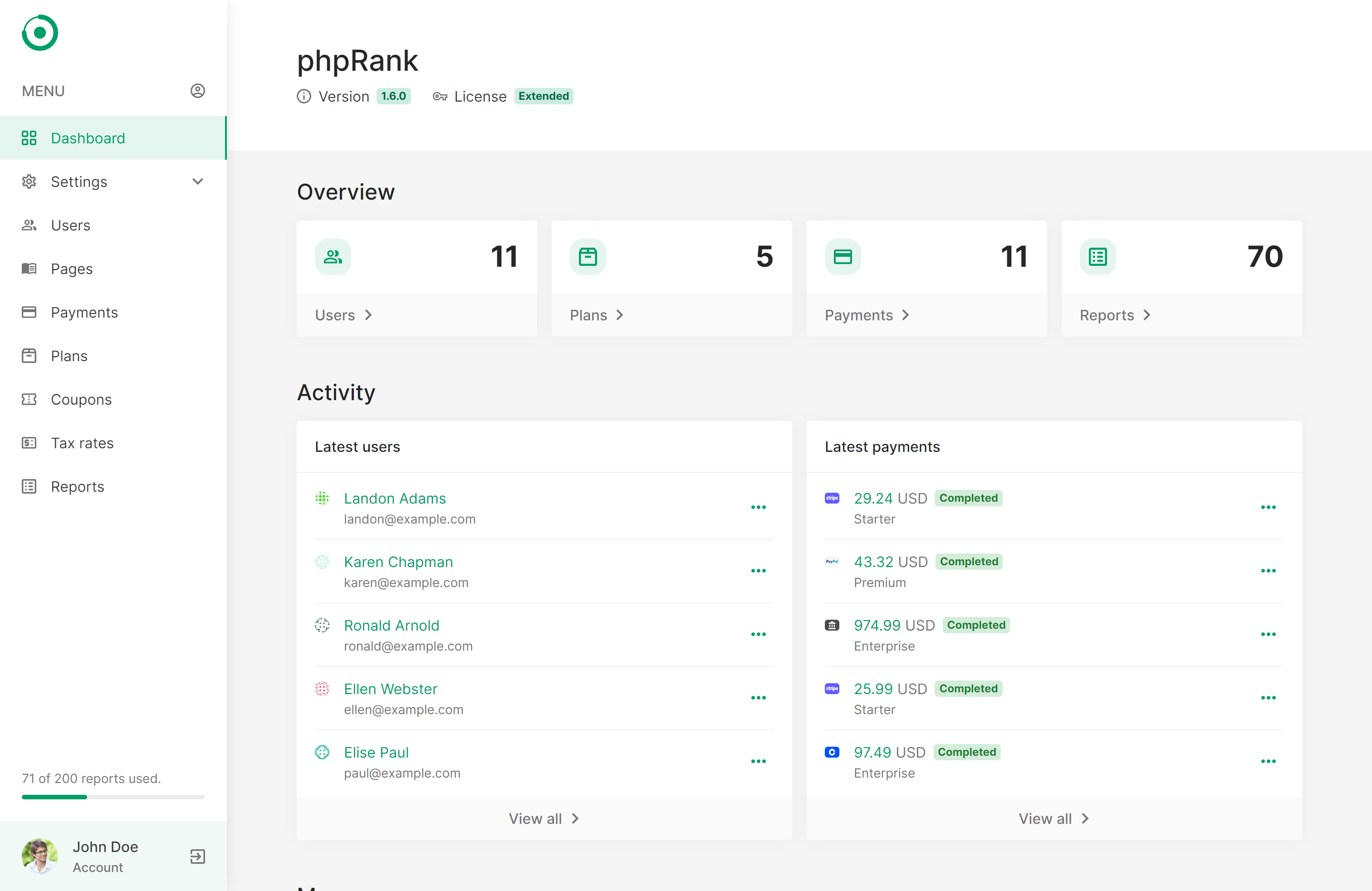Click the Plans card showing 5
1372x891 pixels.
671,279
